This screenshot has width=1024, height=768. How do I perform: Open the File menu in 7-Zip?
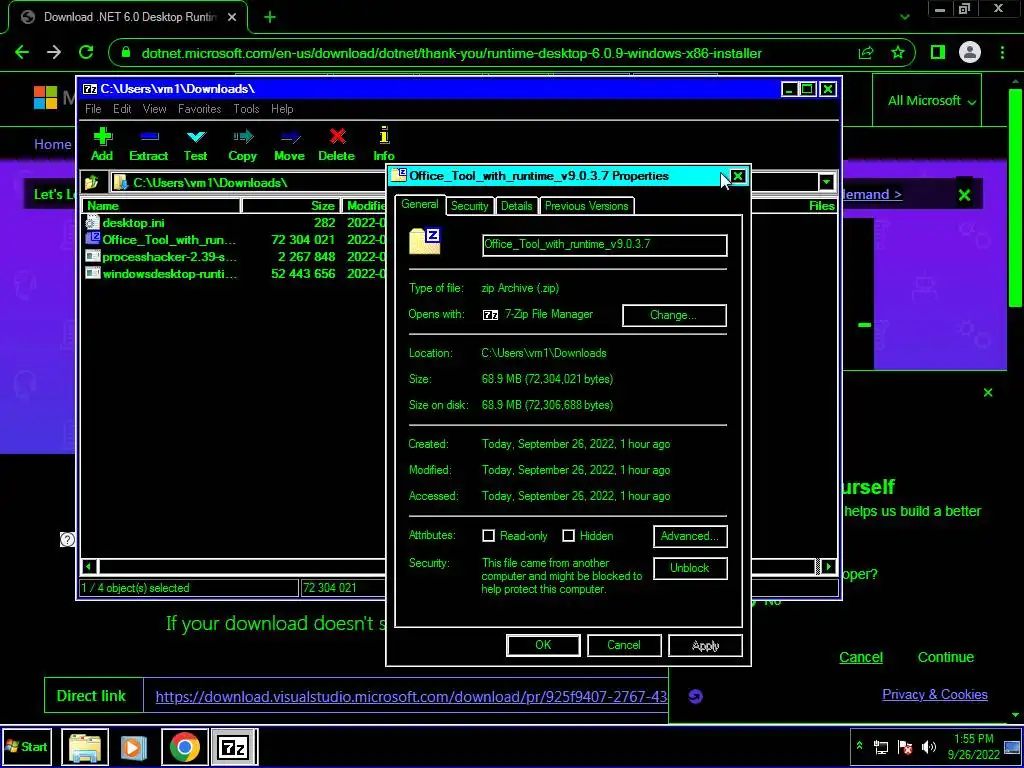point(93,108)
